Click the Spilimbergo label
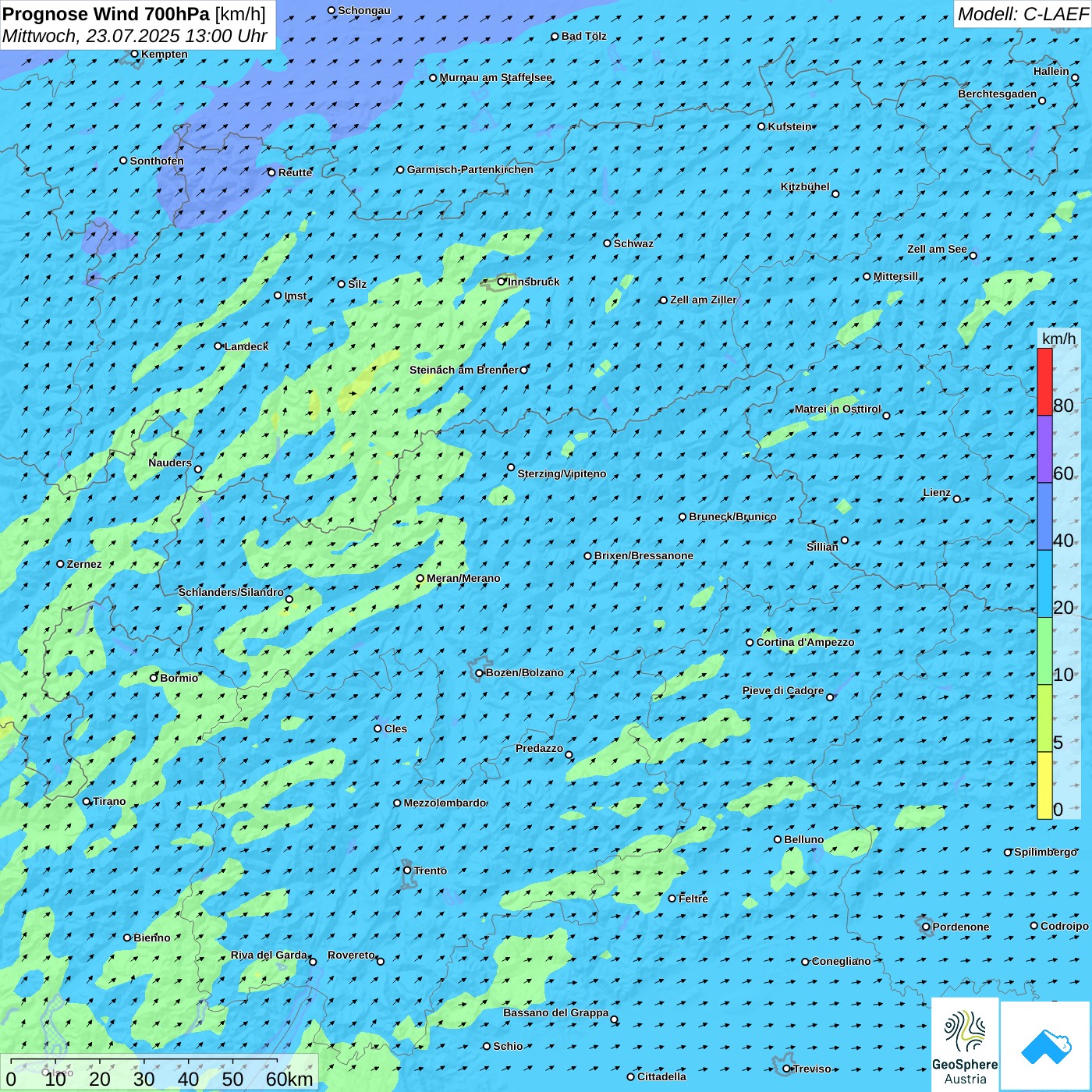Image resolution: width=1092 pixels, height=1092 pixels. coord(1045,852)
